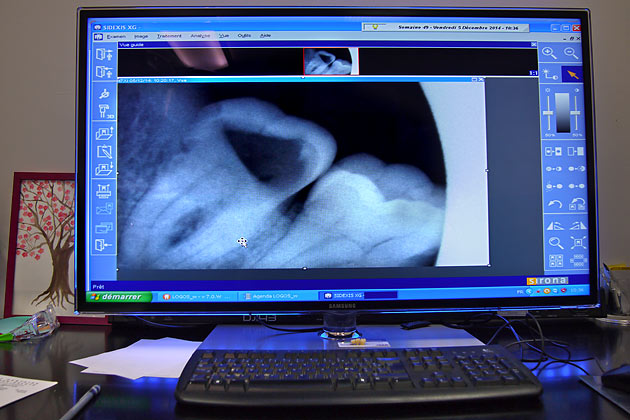Click the bottom-most icon in left toolbar

click(x=103, y=247)
